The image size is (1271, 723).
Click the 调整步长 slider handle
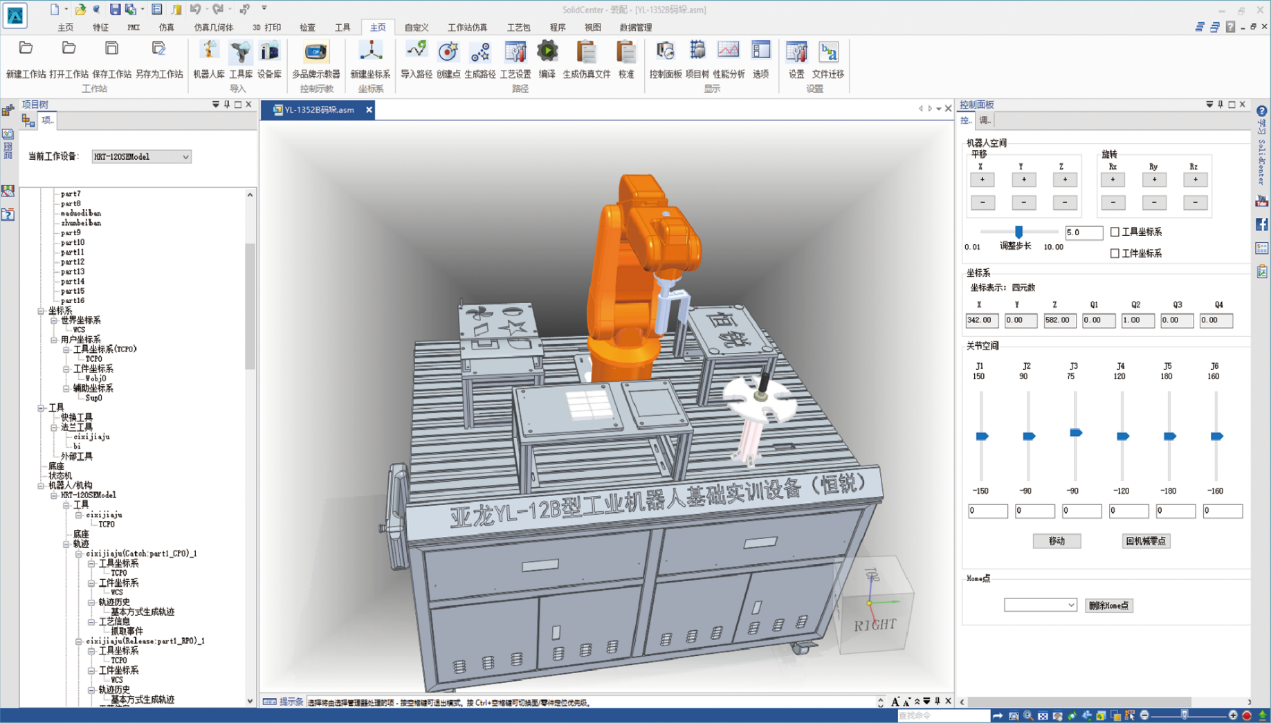[x=1018, y=232]
